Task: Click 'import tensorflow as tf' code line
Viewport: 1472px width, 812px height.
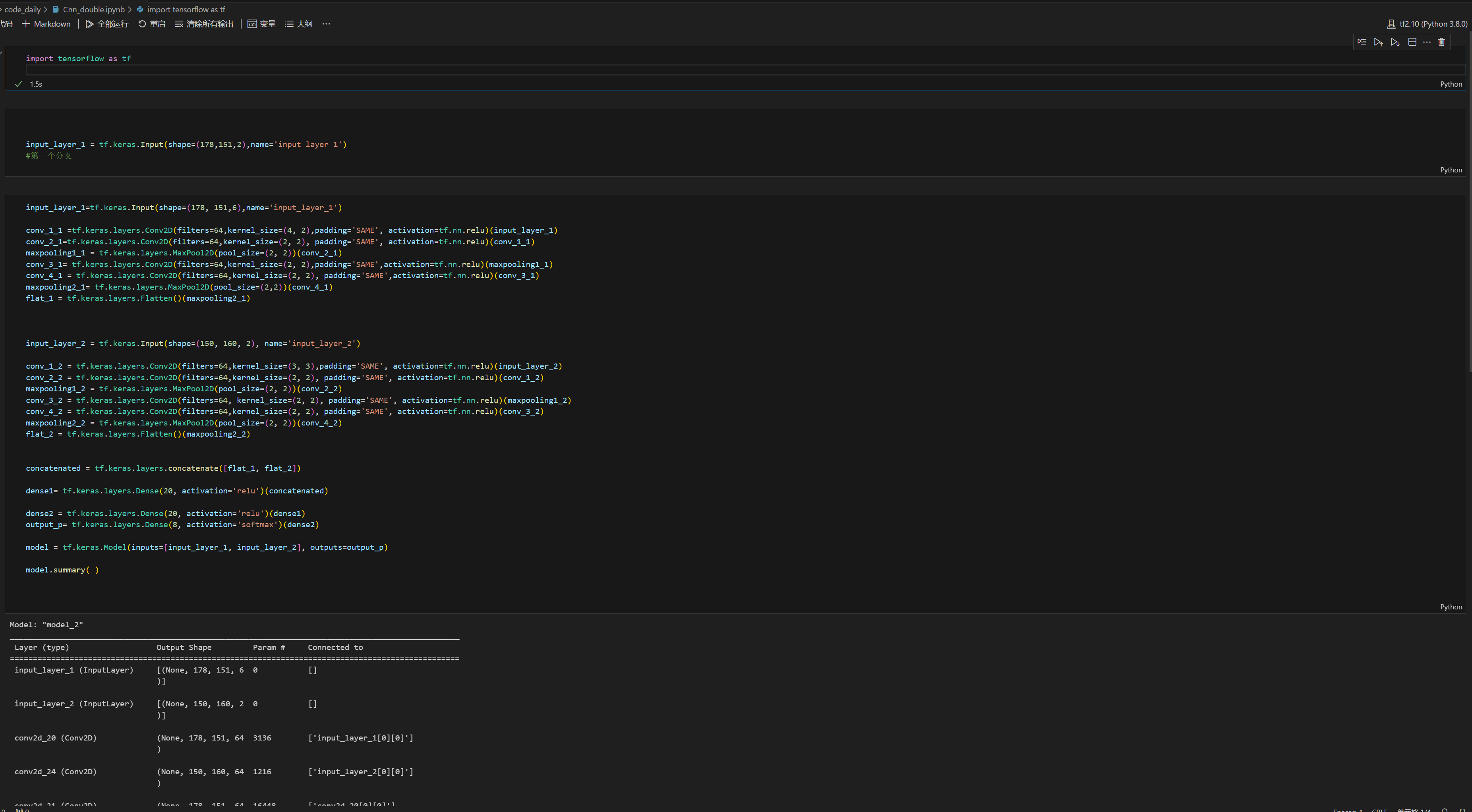Action: point(78,59)
